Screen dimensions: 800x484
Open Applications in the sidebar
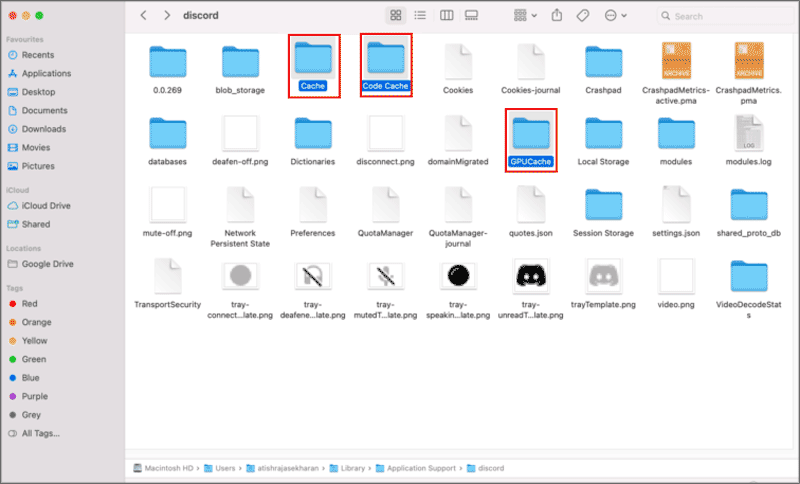point(39,73)
